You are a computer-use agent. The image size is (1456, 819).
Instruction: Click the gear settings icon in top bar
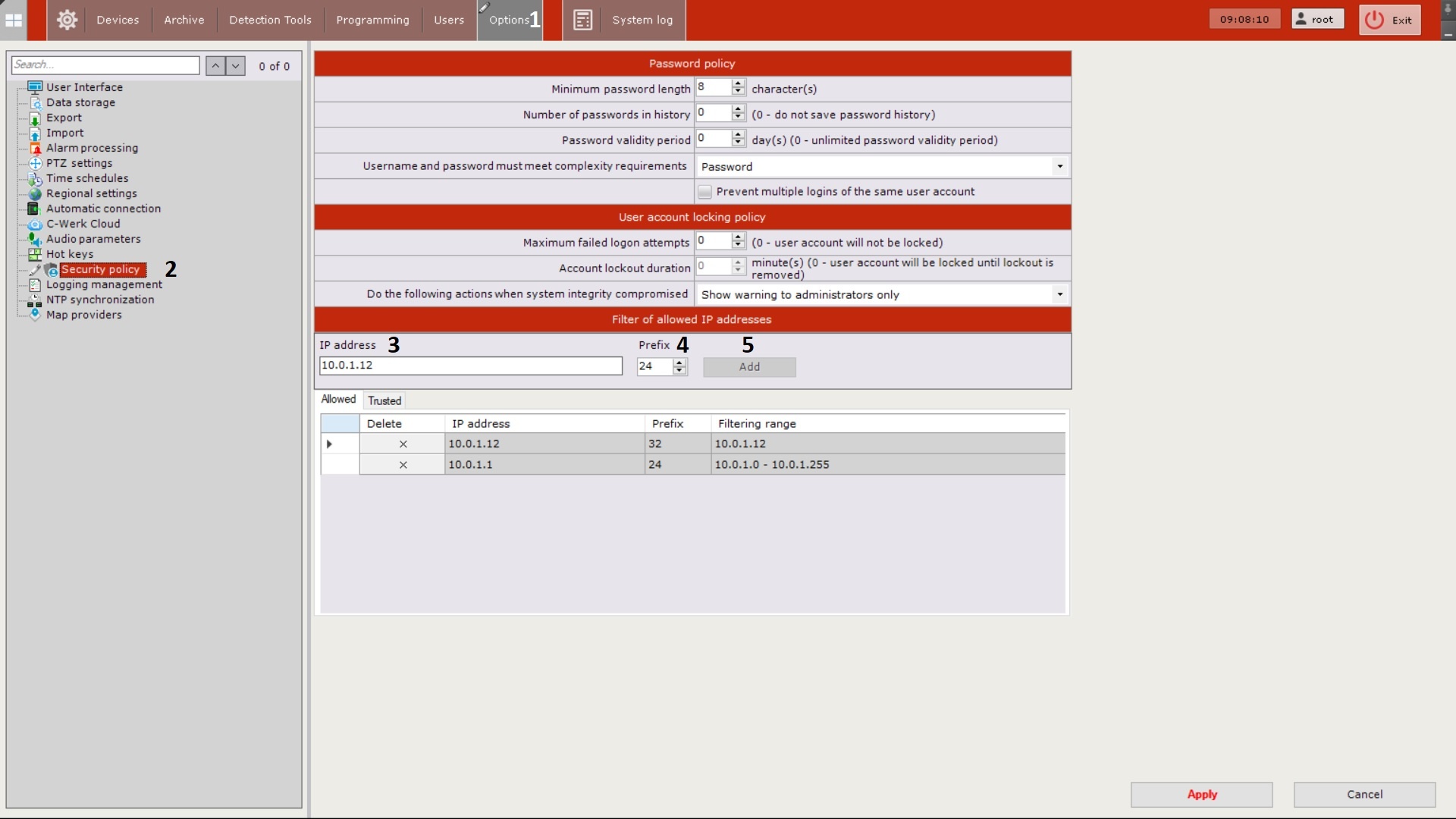tap(67, 20)
